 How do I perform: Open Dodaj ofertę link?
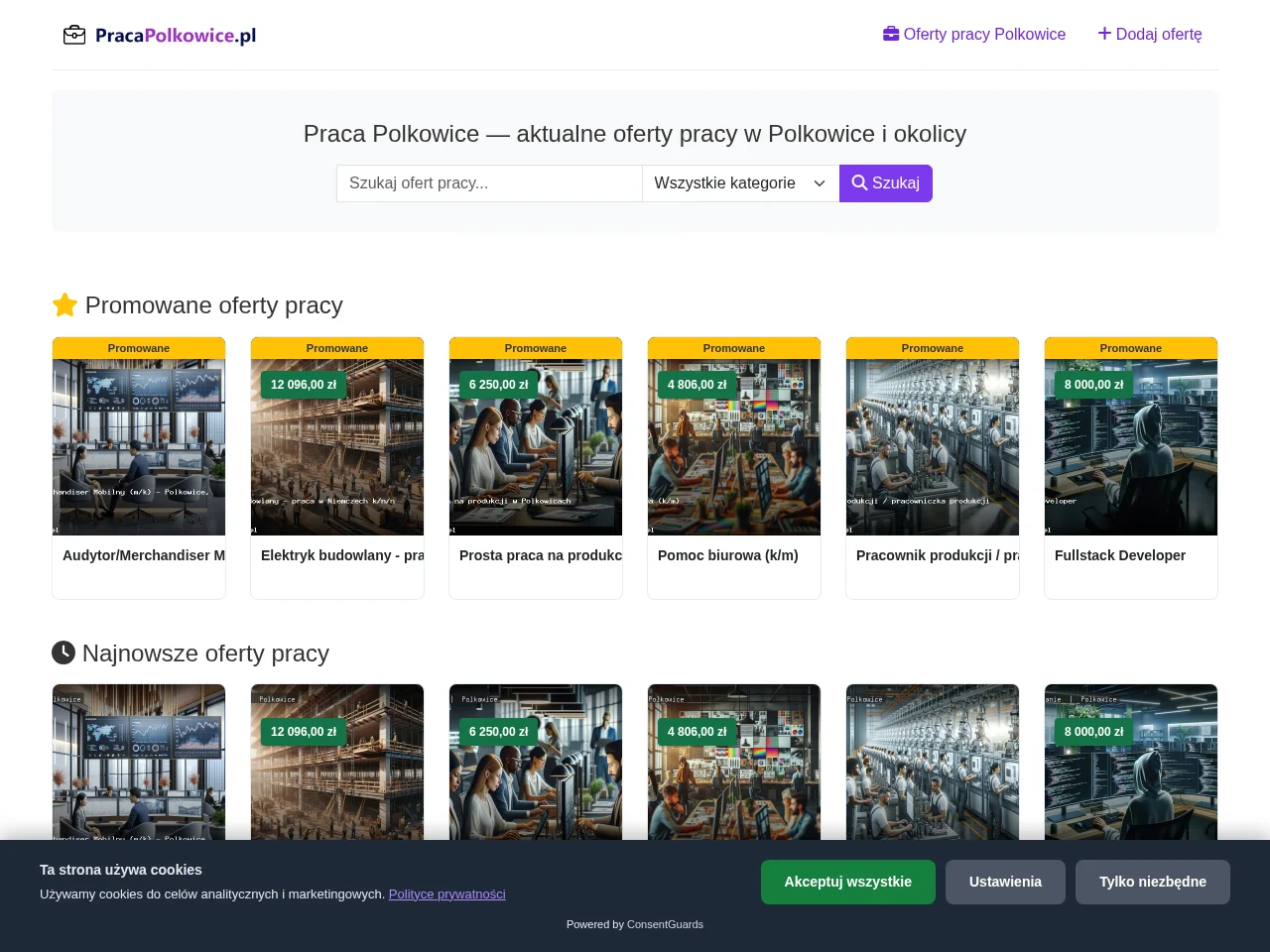(x=1150, y=34)
